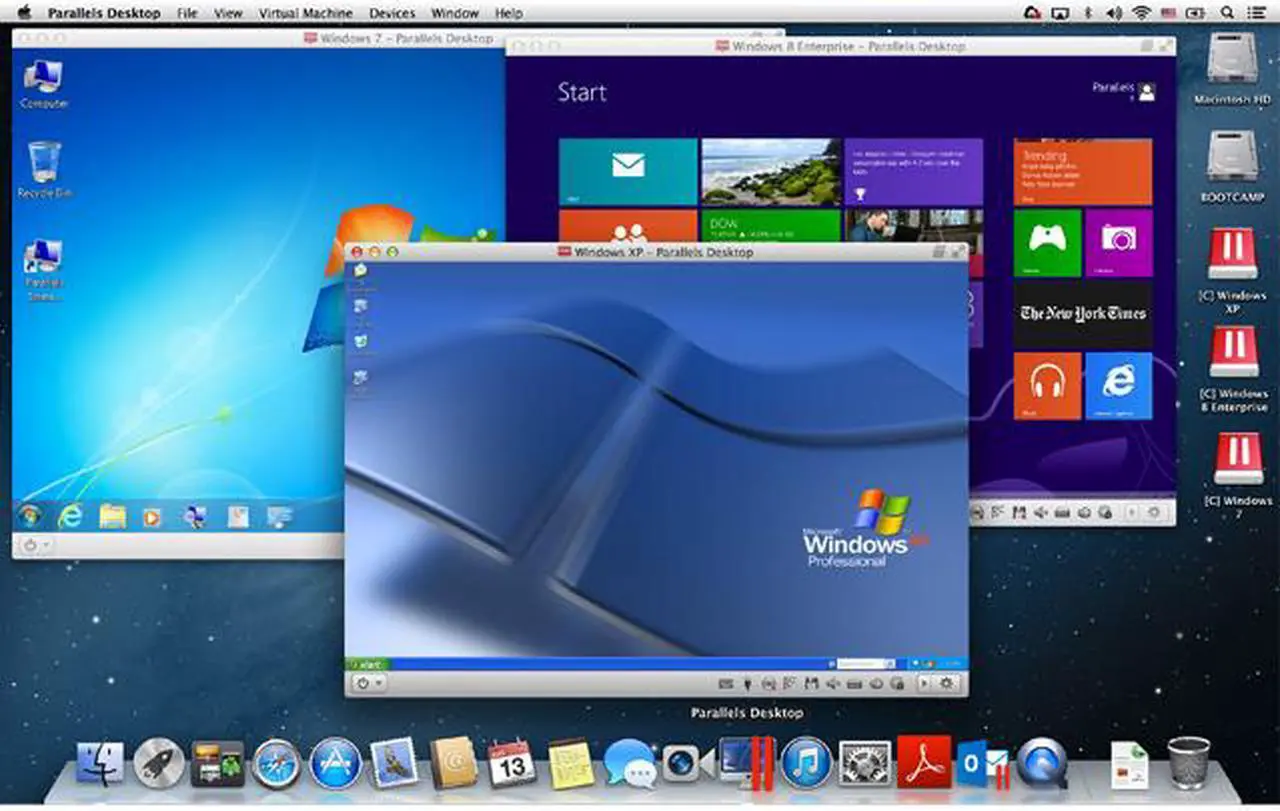Open the Finder icon in the Dock
The height and width of the screenshot is (811, 1280).
coord(100,764)
